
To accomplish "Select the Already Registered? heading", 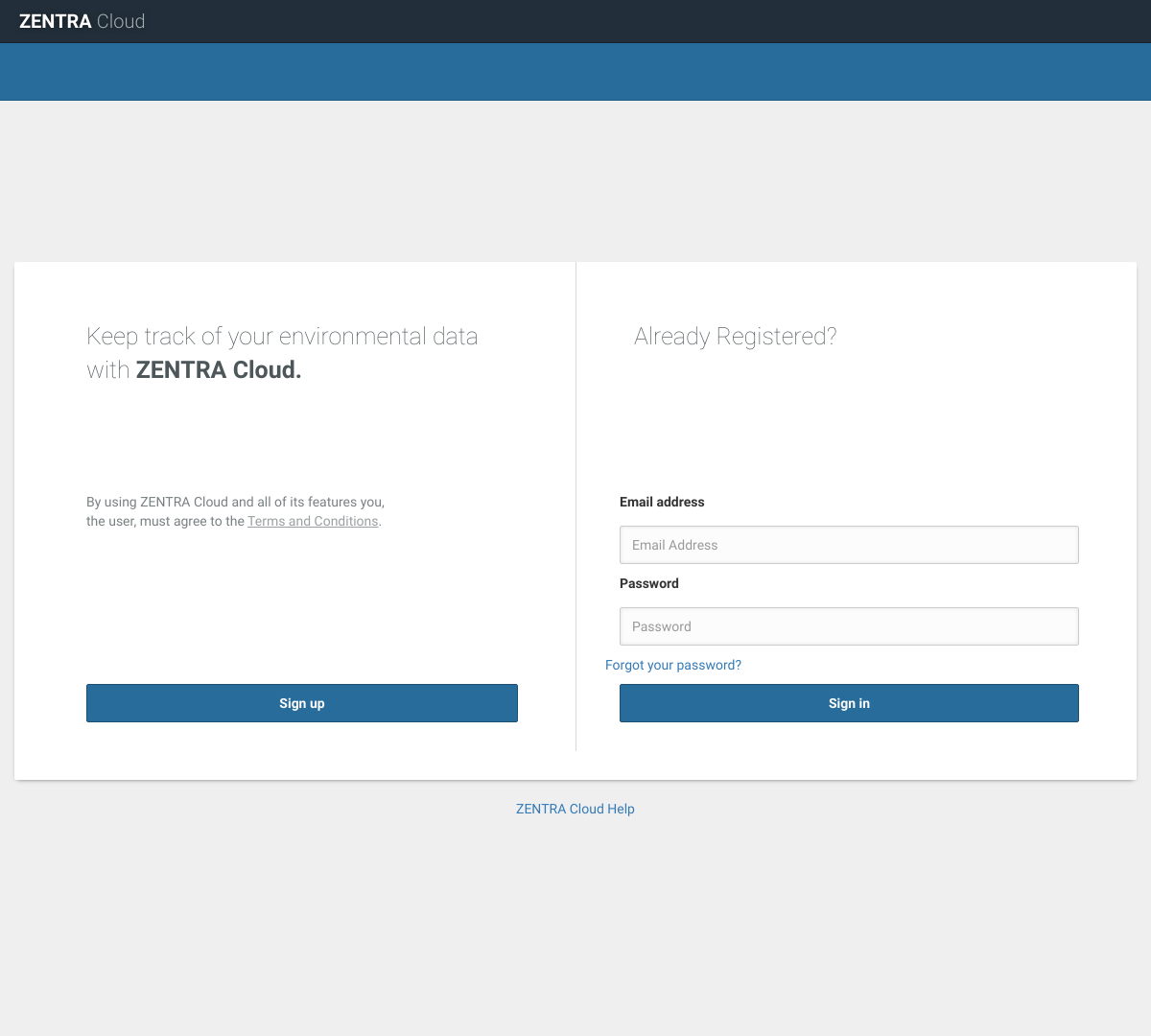I will 736,337.
